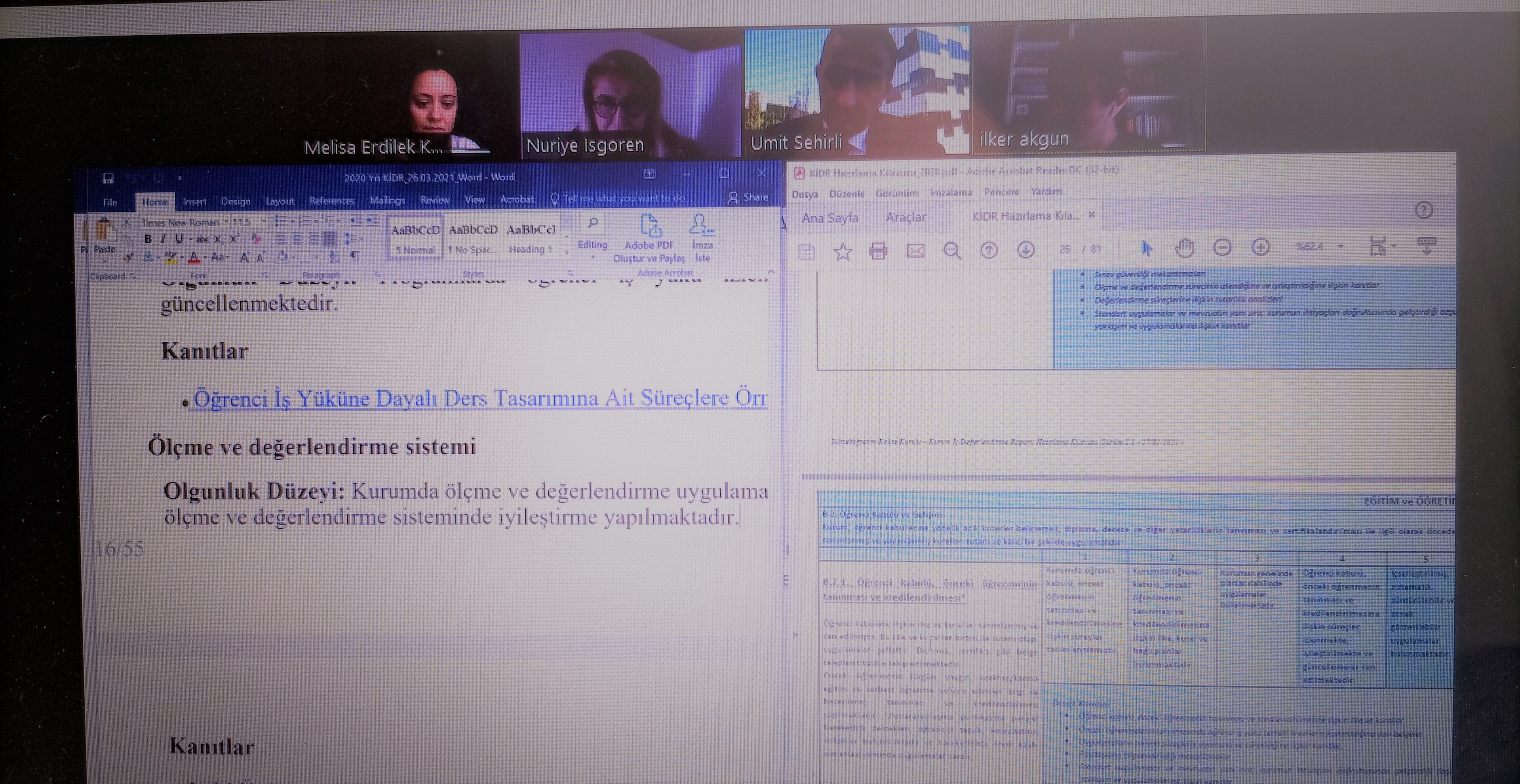Toggle Bold formatting in Word ribbon
The height and width of the screenshot is (784, 1520).
(148, 239)
